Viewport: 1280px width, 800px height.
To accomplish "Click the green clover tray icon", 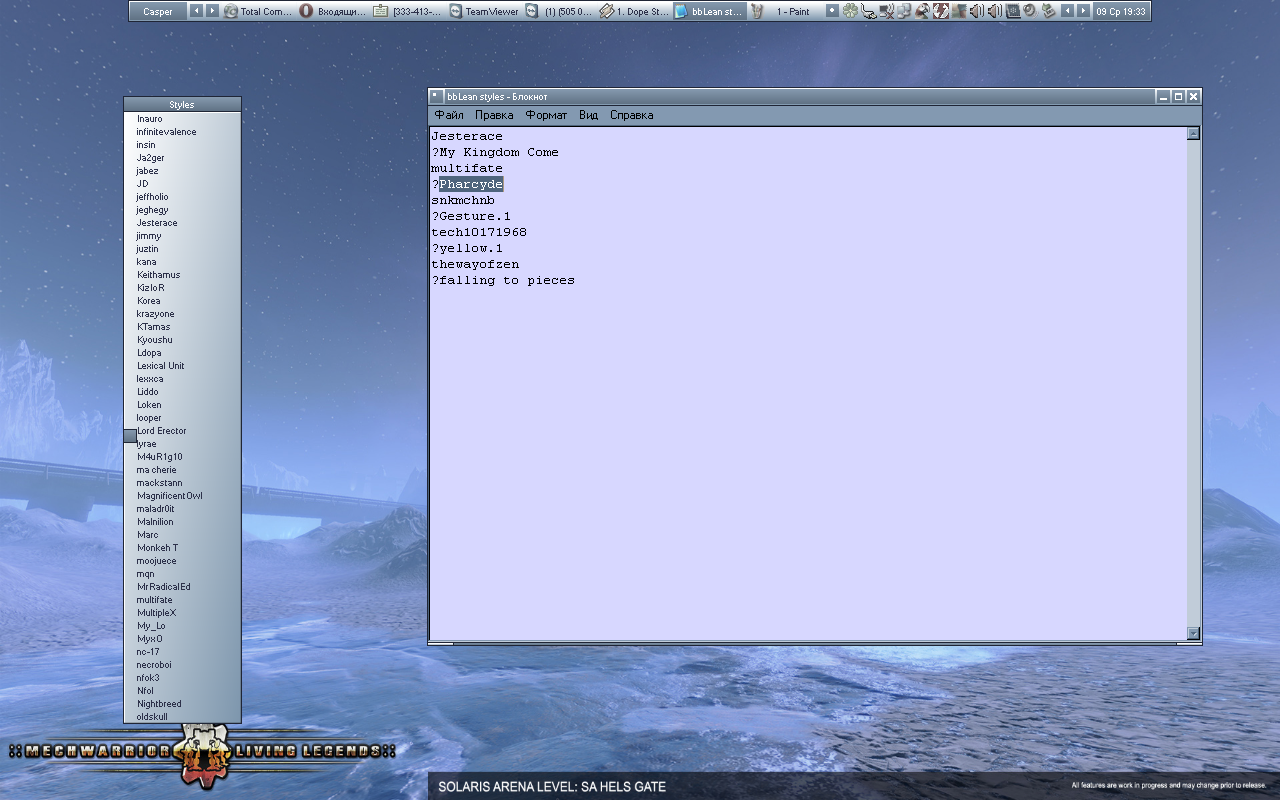I will tap(850, 11).
